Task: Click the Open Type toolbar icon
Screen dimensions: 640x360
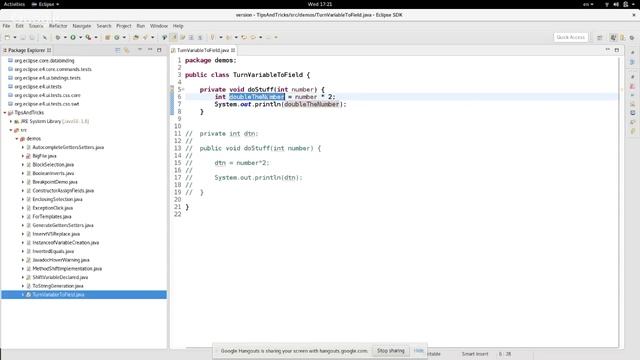Action: coord(136,37)
